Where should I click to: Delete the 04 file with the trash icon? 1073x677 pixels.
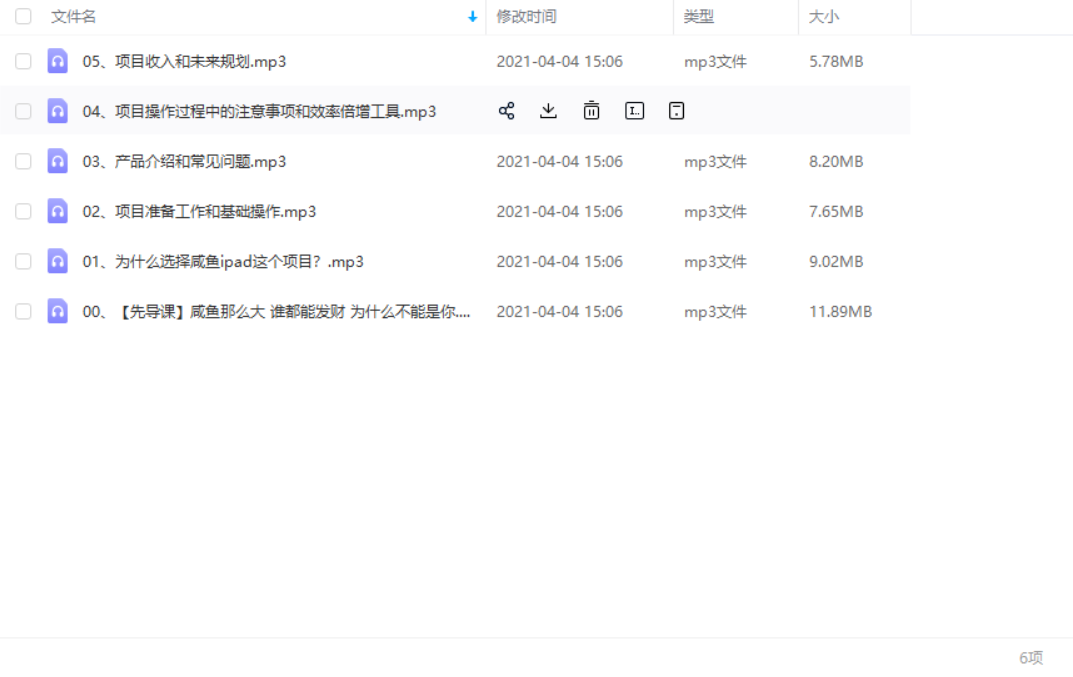tap(591, 111)
